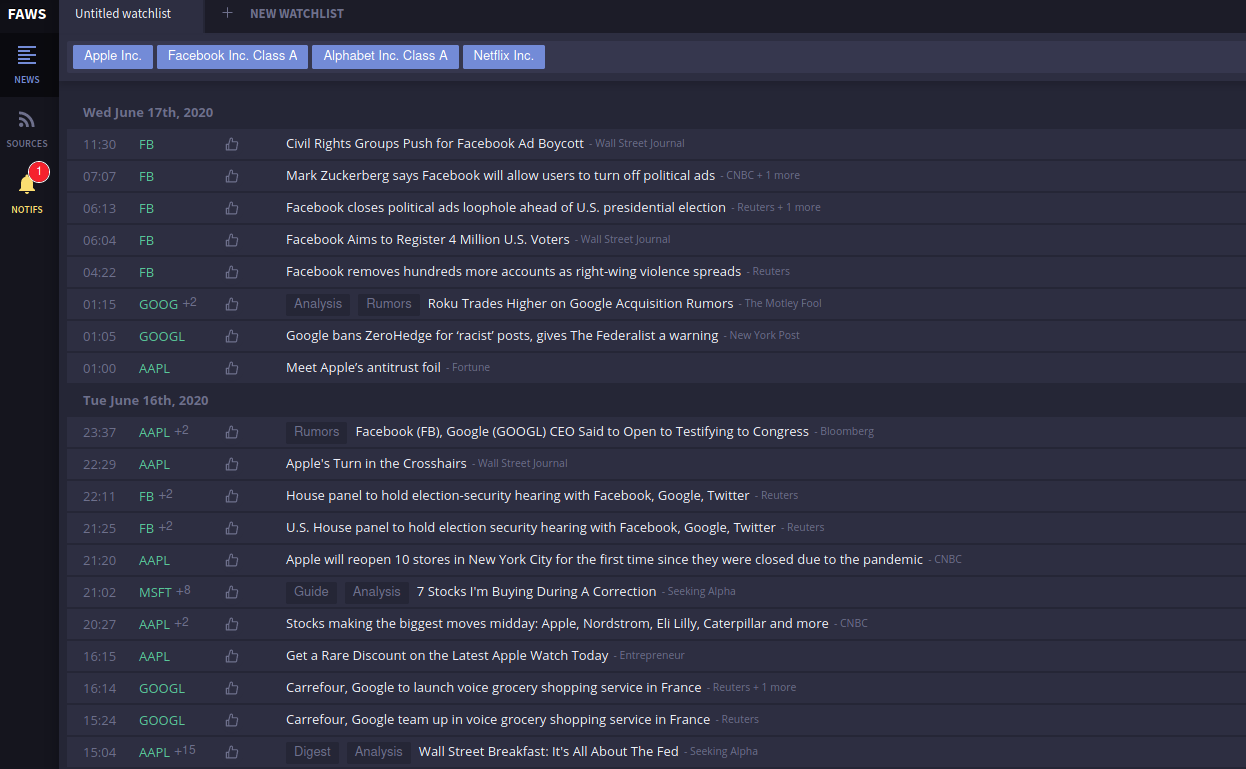1246x769 pixels.
Task: Open the News section in sidebar
Action: click(27, 63)
